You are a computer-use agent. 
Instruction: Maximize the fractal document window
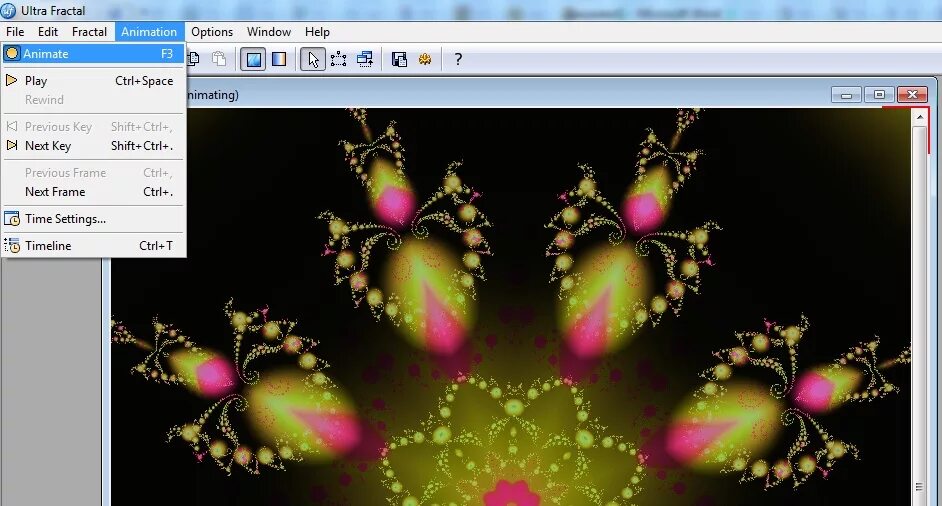point(880,95)
